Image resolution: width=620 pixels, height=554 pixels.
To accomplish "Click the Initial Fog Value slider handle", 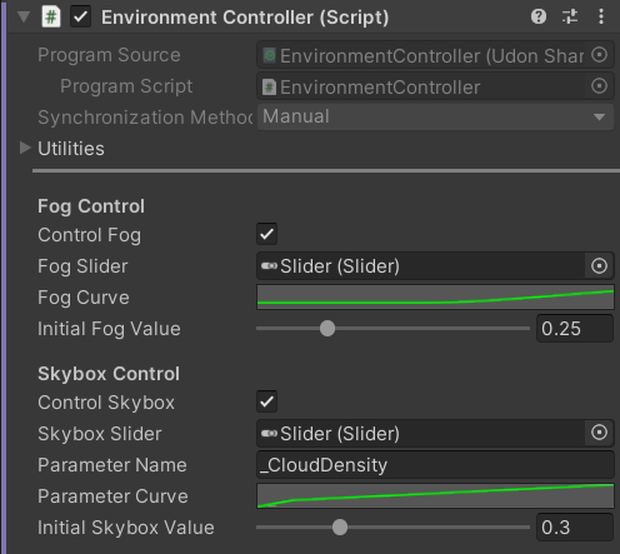I will pos(327,328).
